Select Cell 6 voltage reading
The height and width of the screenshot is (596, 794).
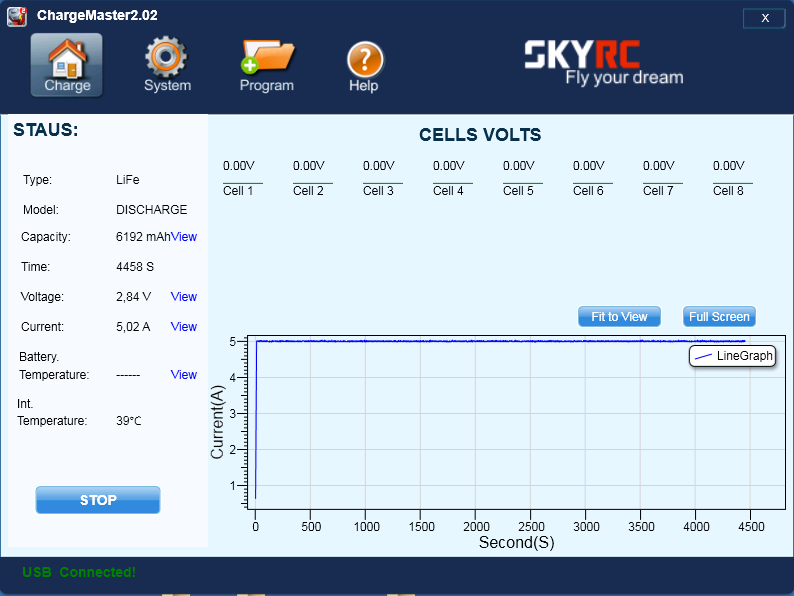(x=589, y=166)
